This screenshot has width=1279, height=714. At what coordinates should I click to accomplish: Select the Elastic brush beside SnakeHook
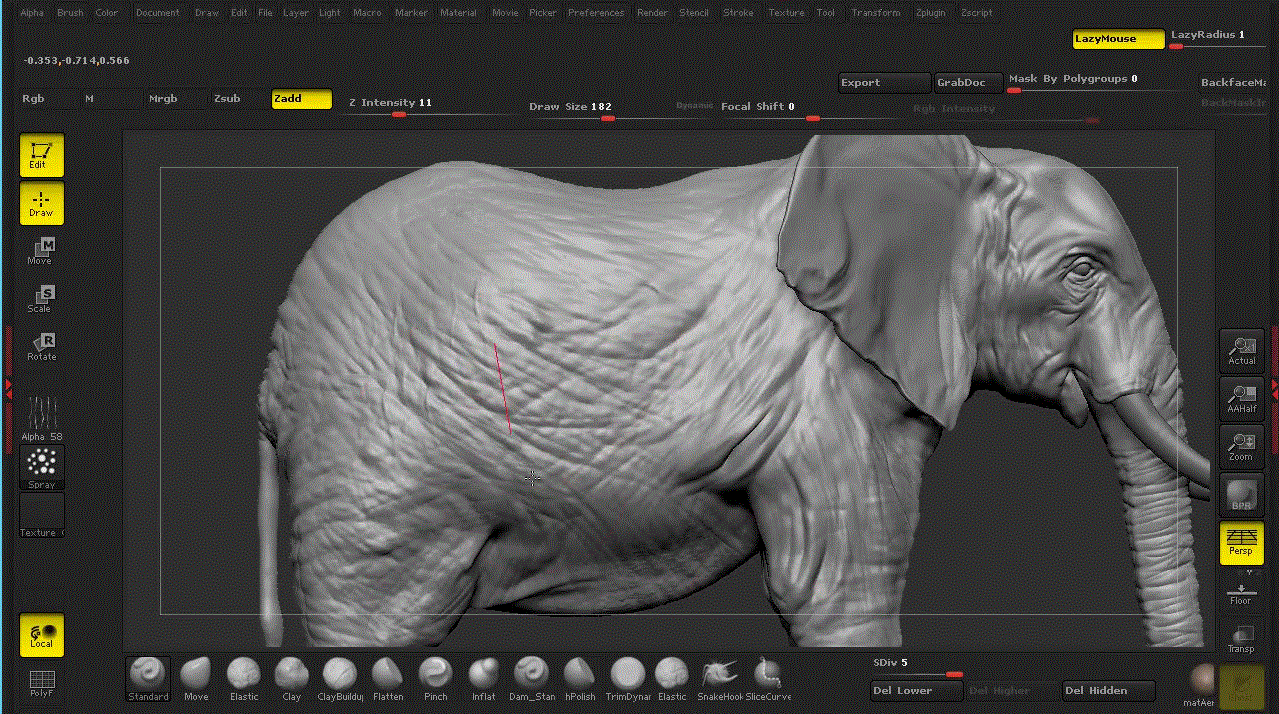point(672,678)
